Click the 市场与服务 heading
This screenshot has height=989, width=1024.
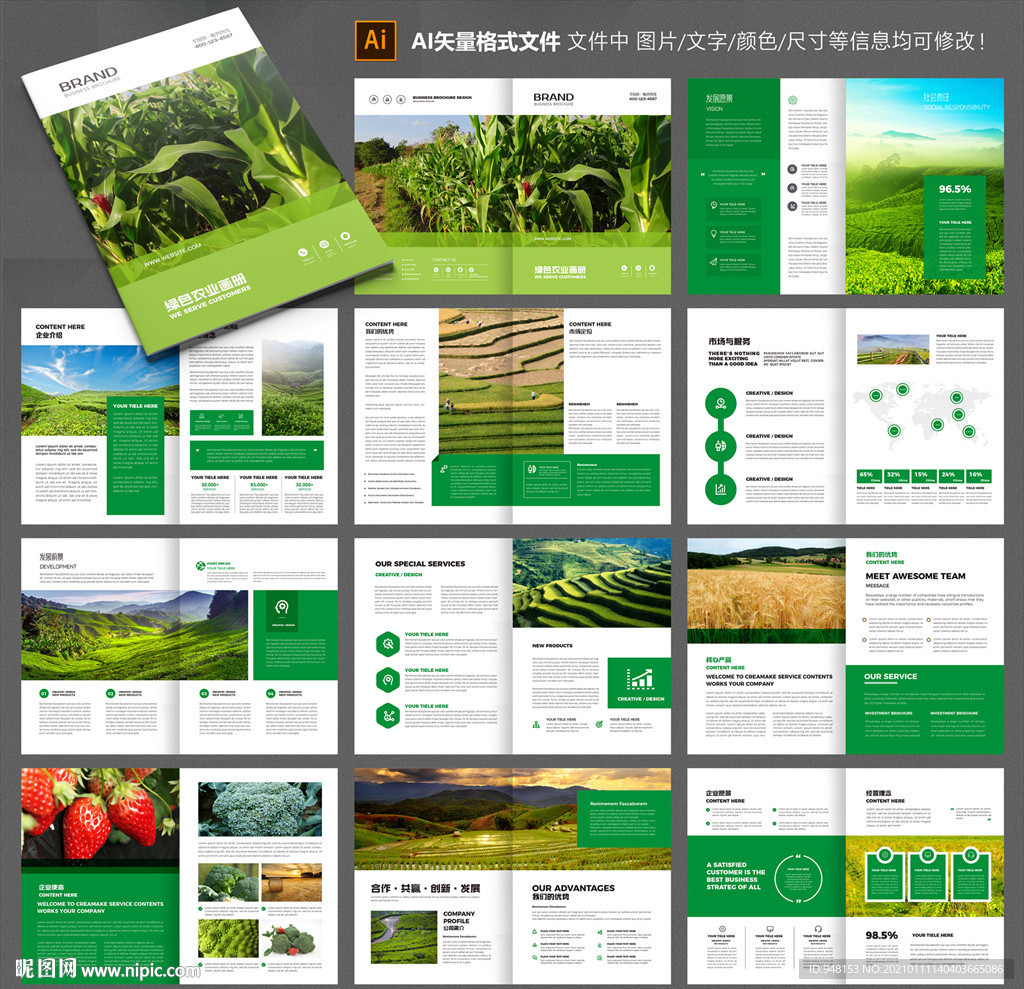tap(729, 341)
